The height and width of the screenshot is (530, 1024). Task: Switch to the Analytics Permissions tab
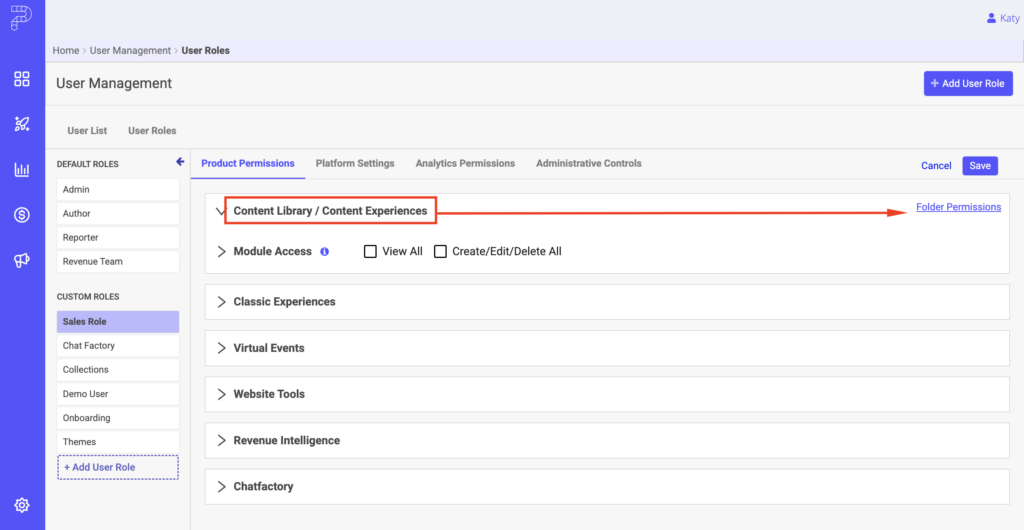click(465, 163)
